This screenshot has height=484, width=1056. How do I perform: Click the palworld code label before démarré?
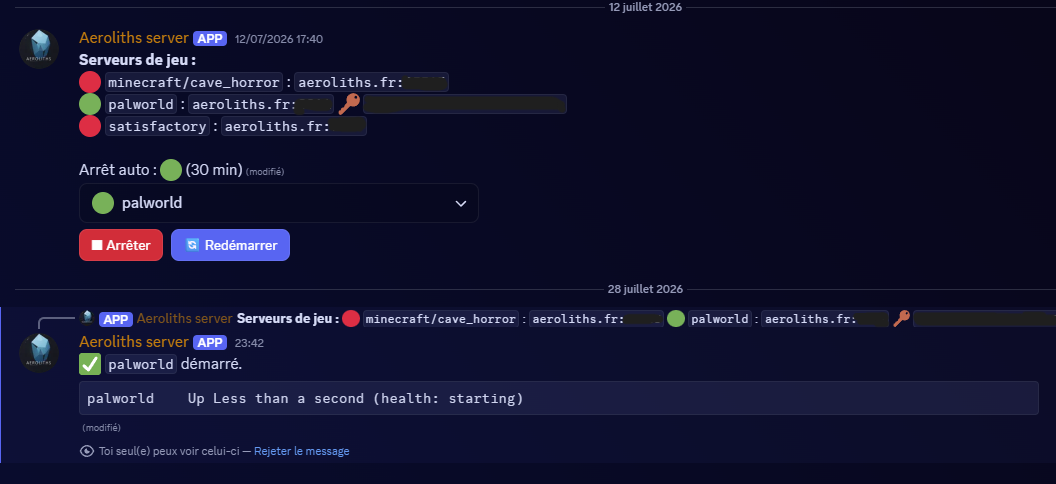tap(141, 364)
